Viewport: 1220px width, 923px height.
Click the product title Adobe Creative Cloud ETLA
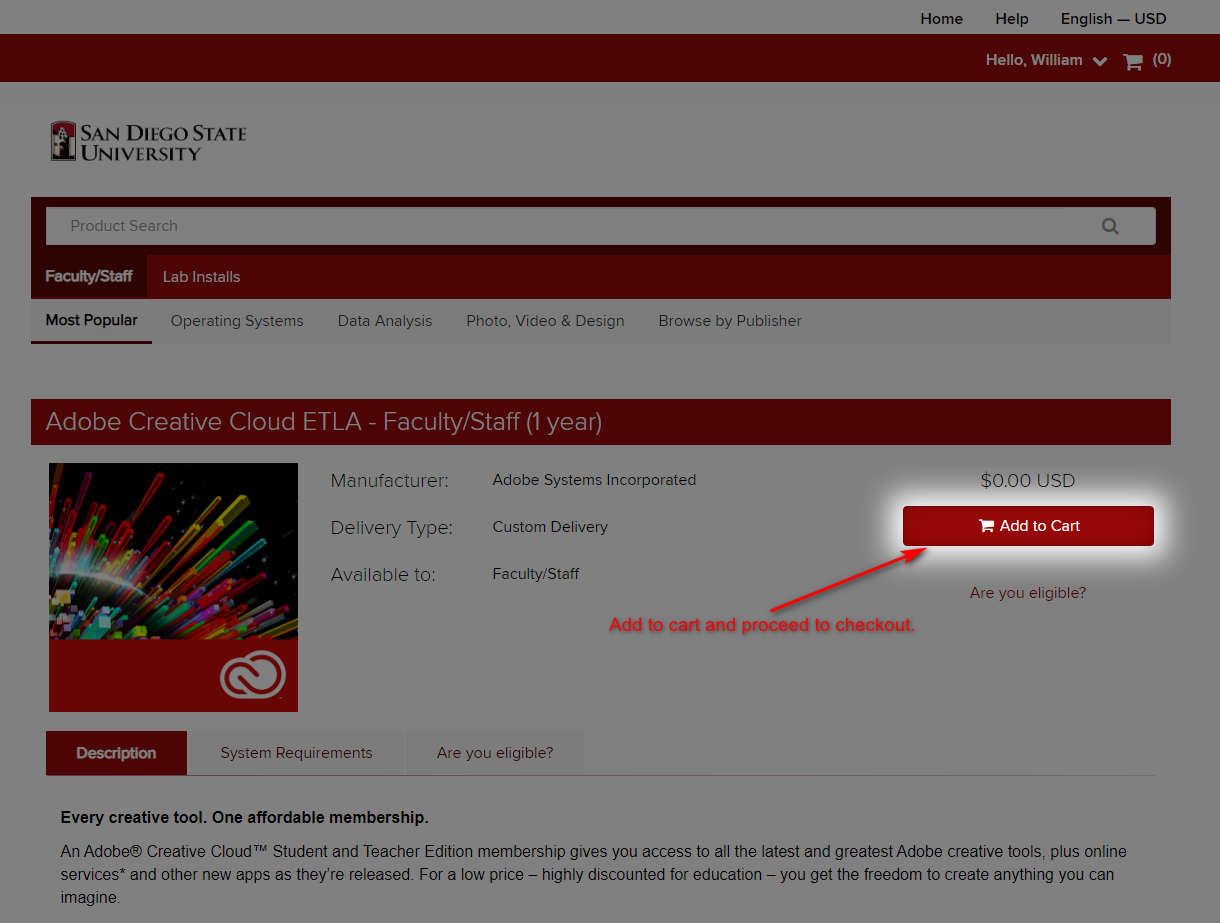click(324, 422)
